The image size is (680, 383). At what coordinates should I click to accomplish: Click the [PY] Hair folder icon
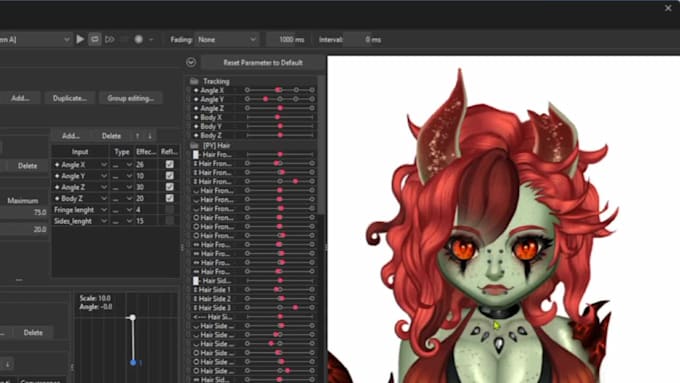click(x=194, y=146)
